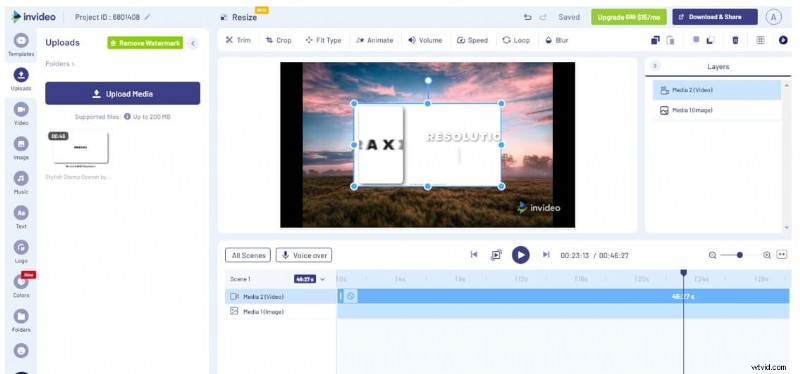This screenshot has height=374, width=800.
Task: Open the Folders breadcrumb
Action: (60, 64)
